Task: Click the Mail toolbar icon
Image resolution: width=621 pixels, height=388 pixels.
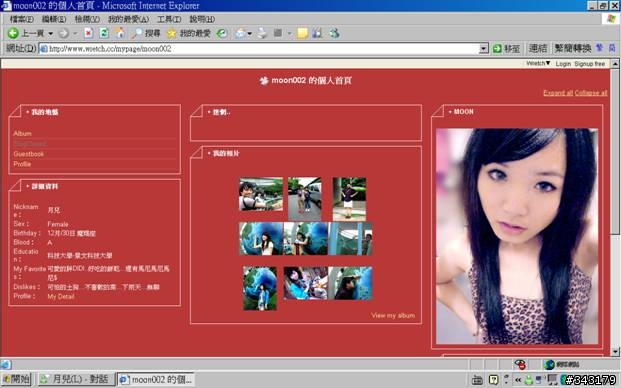Action: point(240,33)
